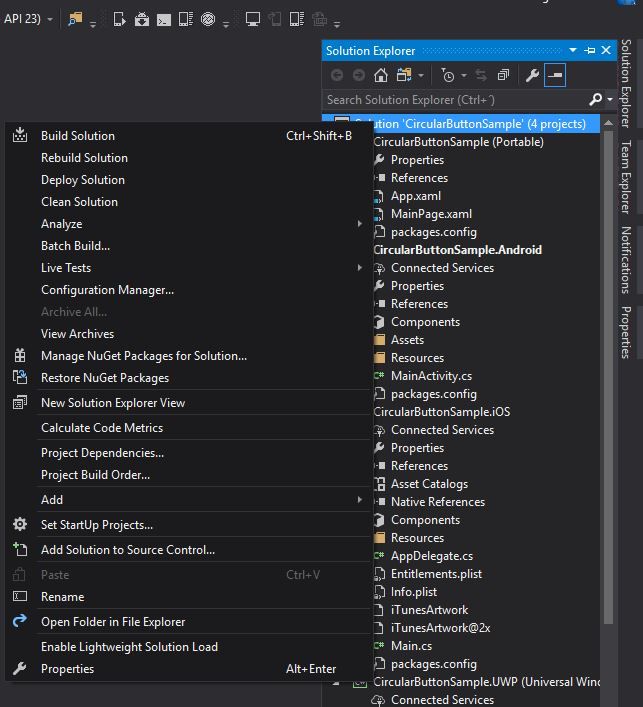
Task: Click Solution Explorer vertical scrollbar thumb
Action: click(x=608, y=378)
